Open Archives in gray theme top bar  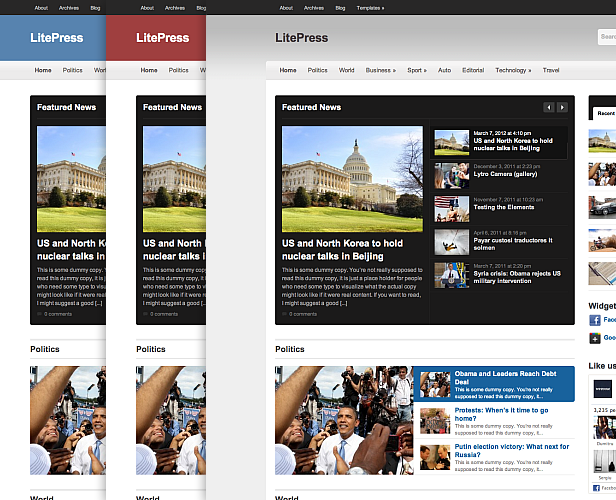(x=314, y=8)
